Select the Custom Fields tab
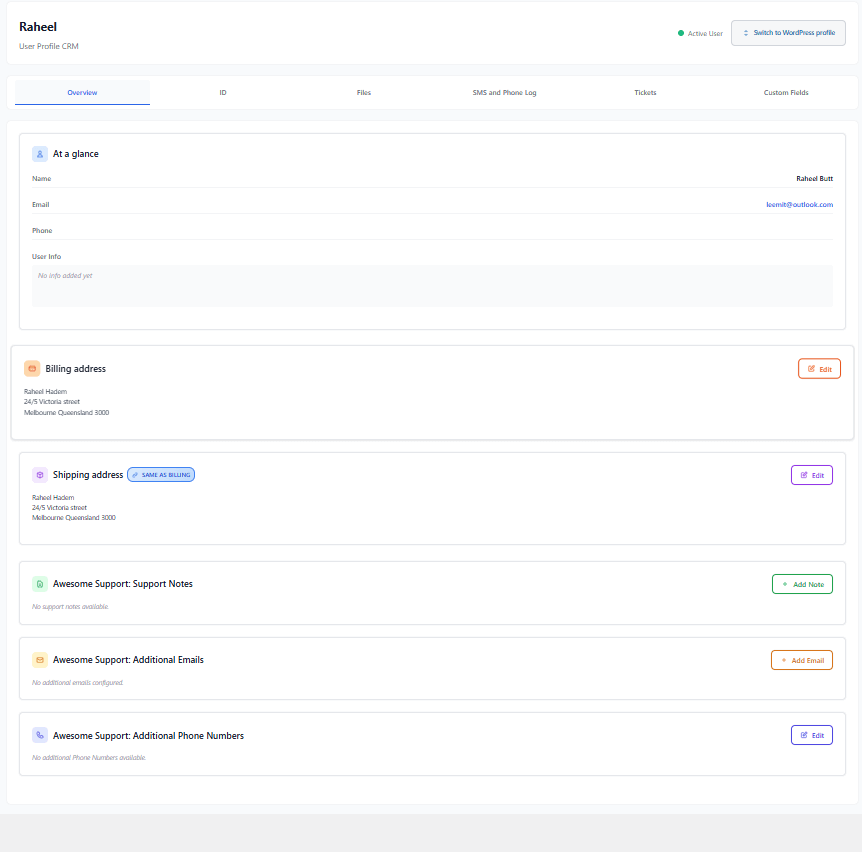The image size is (862, 852). coord(786,93)
